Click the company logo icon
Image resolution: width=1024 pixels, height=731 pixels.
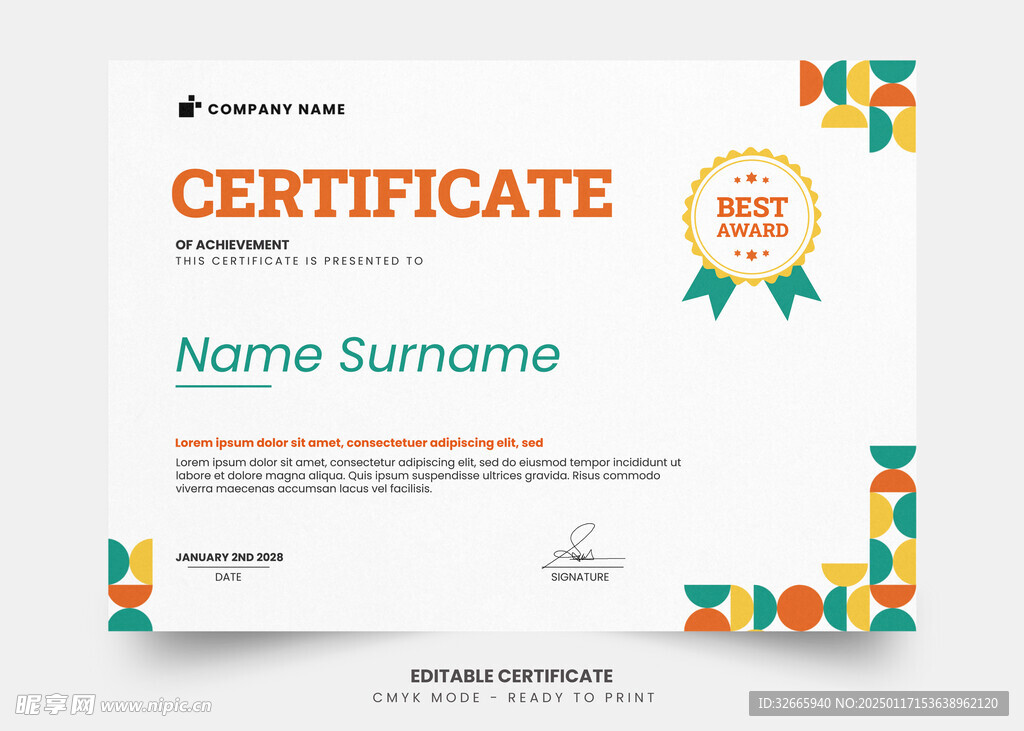[190, 107]
